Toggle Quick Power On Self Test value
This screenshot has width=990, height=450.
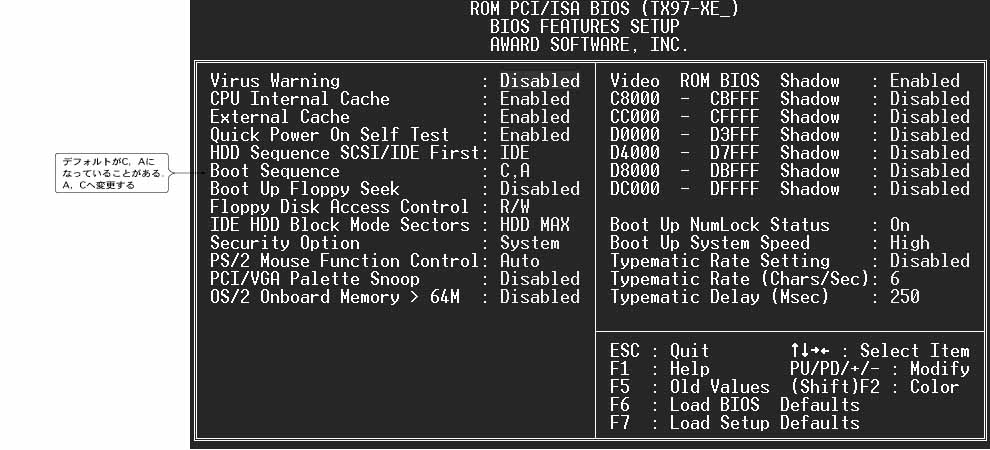coord(534,135)
